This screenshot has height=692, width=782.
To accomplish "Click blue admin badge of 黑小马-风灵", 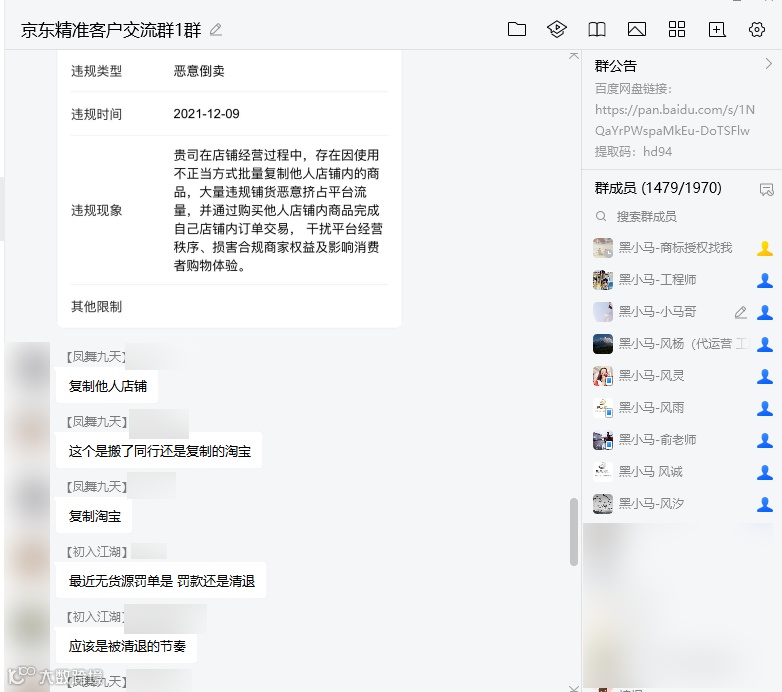I will pyautogui.click(x=765, y=376).
